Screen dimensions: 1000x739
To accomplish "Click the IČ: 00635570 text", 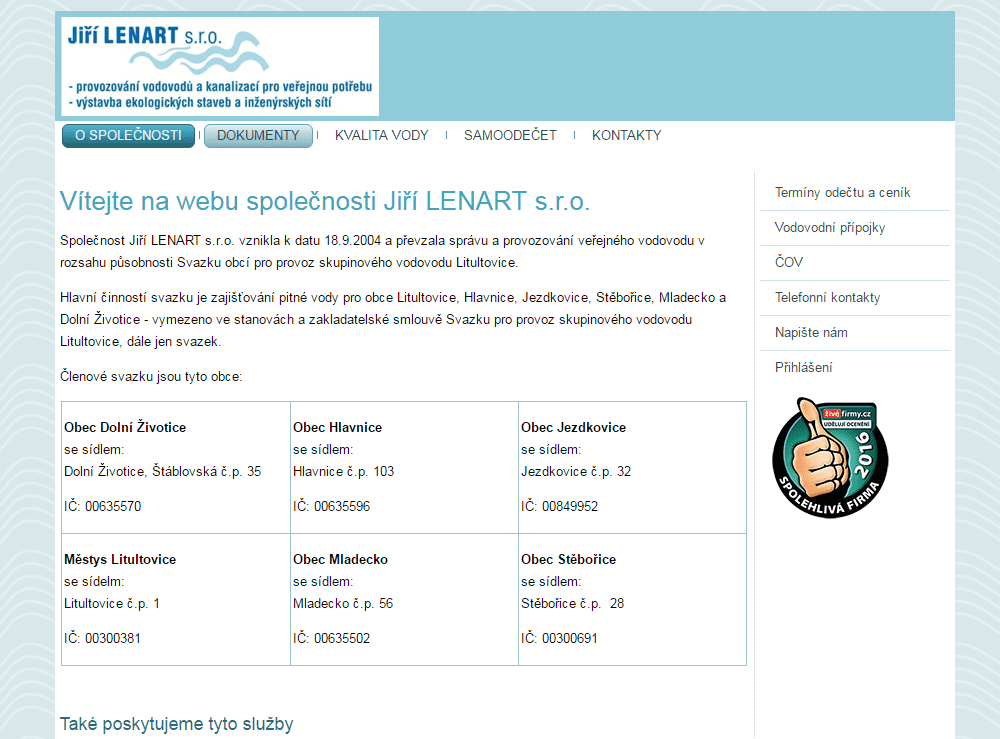I will point(103,506).
